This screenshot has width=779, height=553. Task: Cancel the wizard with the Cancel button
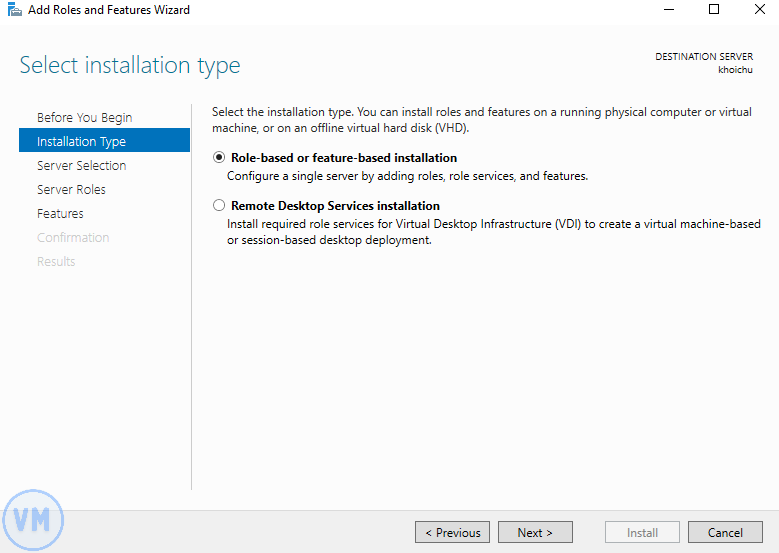coord(725,532)
